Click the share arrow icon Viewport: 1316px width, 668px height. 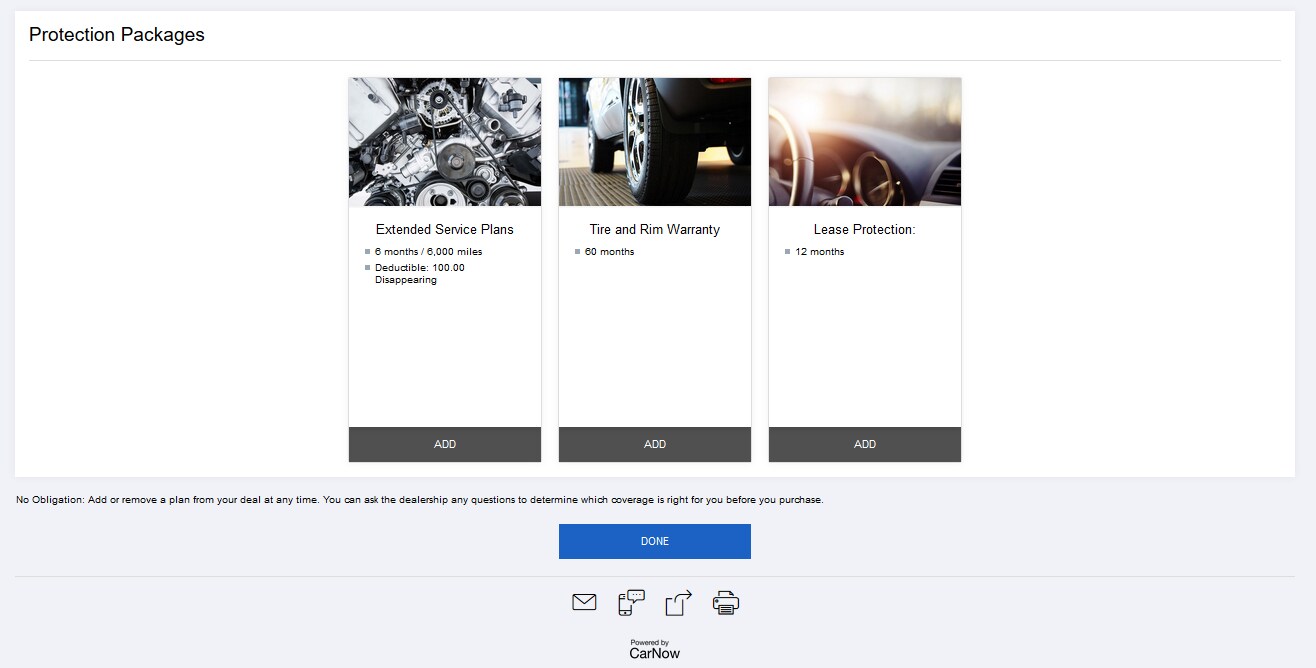click(x=678, y=602)
